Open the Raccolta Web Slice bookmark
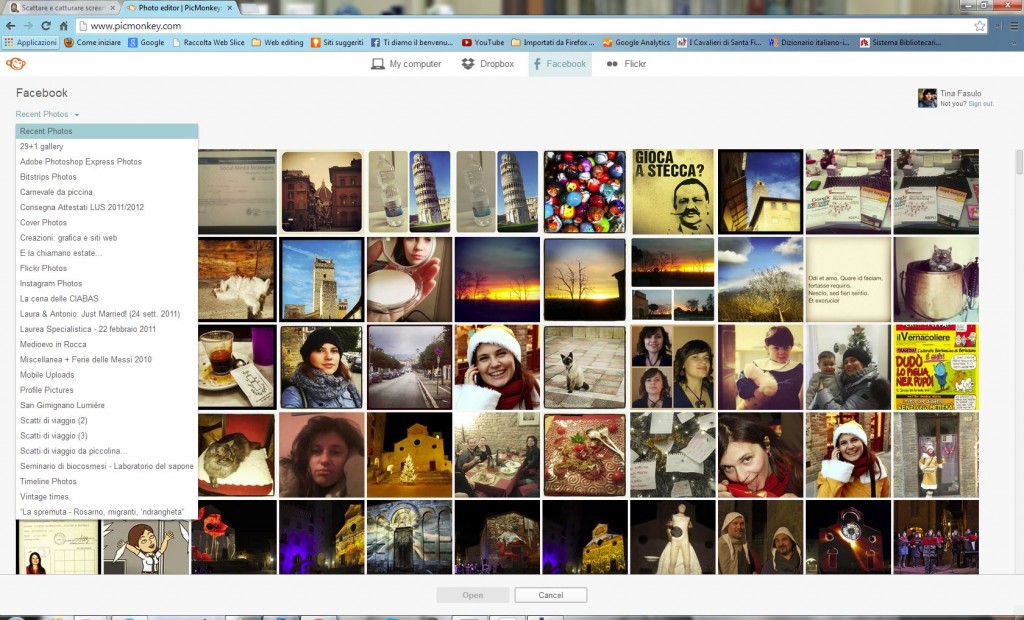This screenshot has width=1024, height=620. coord(208,42)
